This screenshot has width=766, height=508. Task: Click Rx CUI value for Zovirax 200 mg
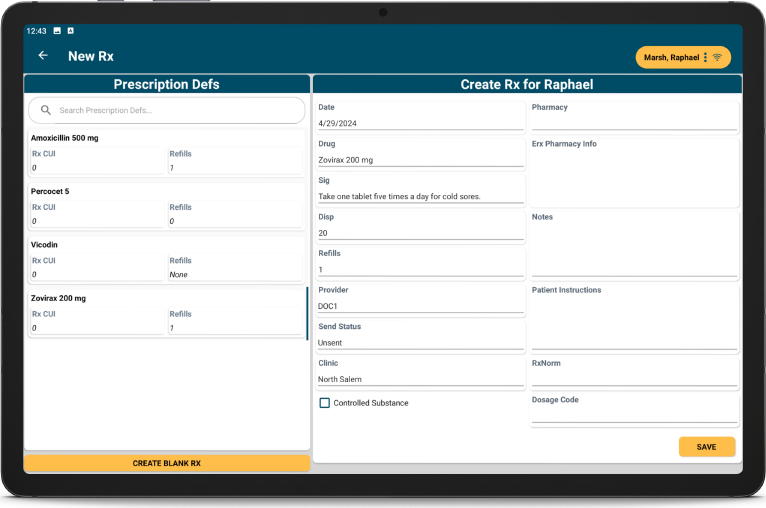(34, 328)
